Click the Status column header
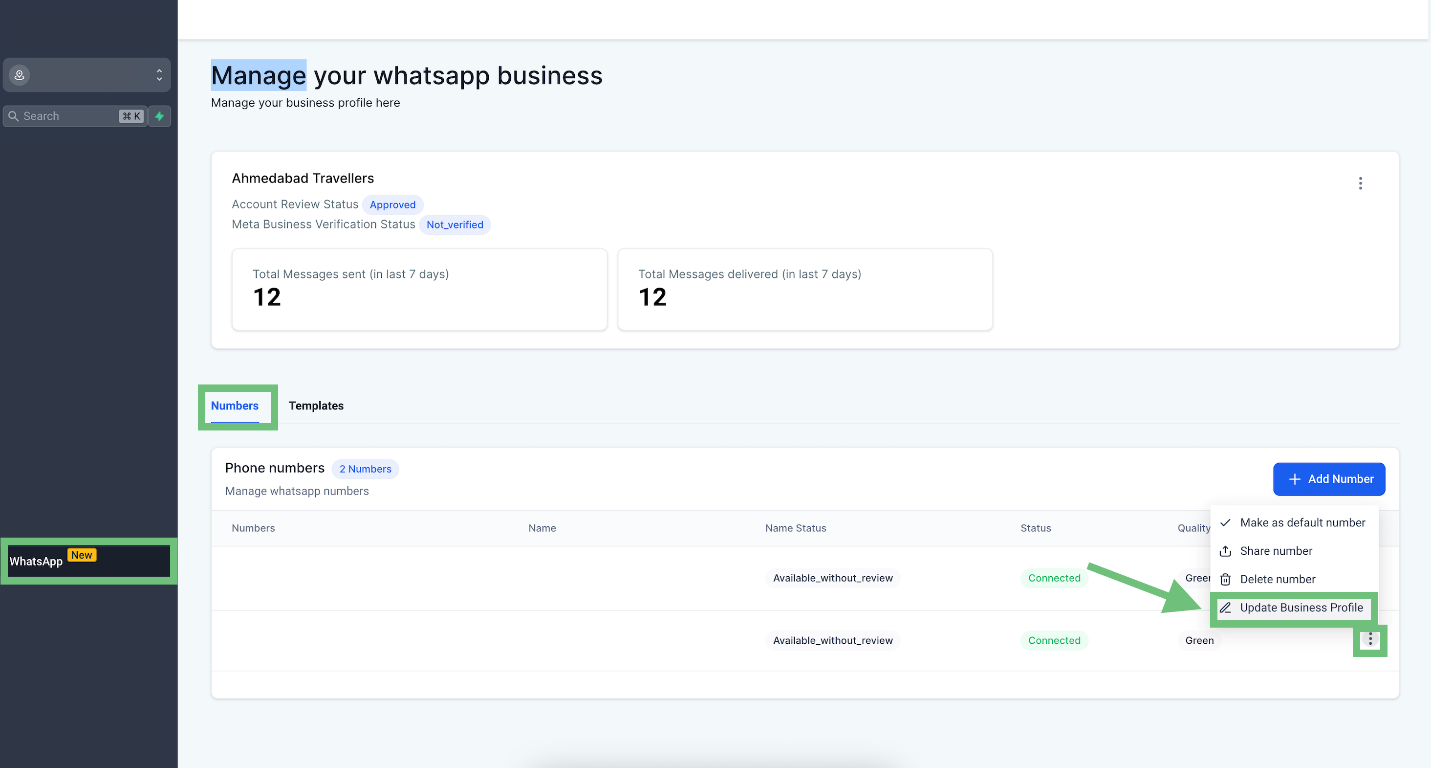This screenshot has height=768, width=1431. pos(1036,528)
